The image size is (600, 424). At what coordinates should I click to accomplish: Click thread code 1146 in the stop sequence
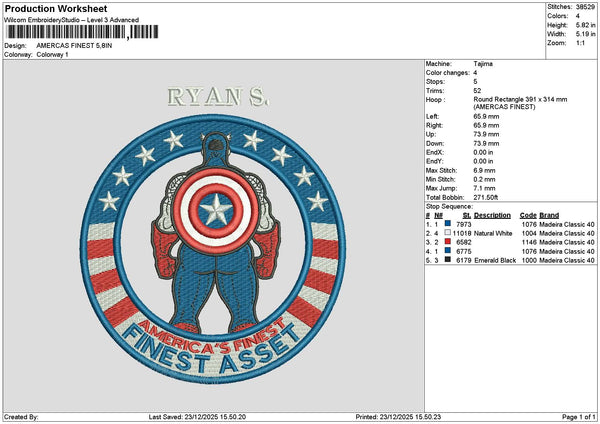(x=529, y=242)
